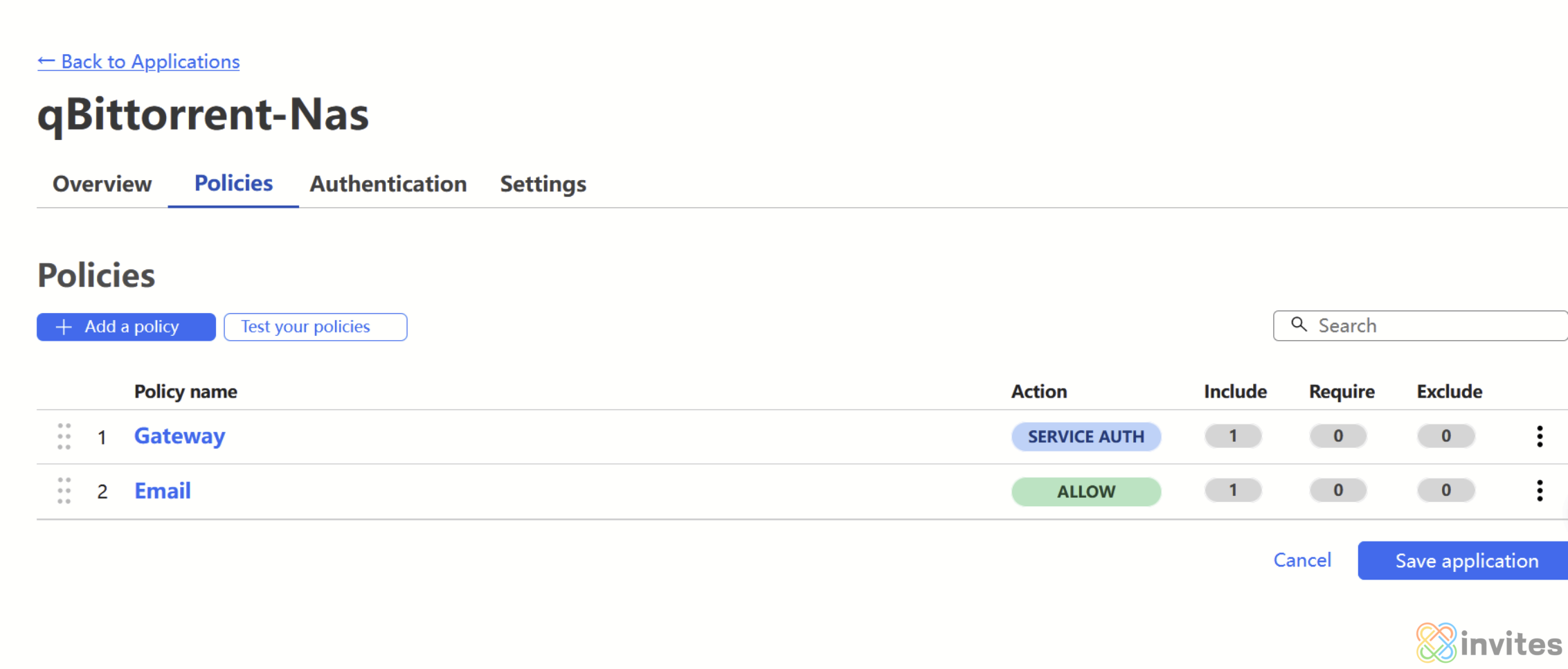Click the qBittorrent-Nas application title

(203, 114)
